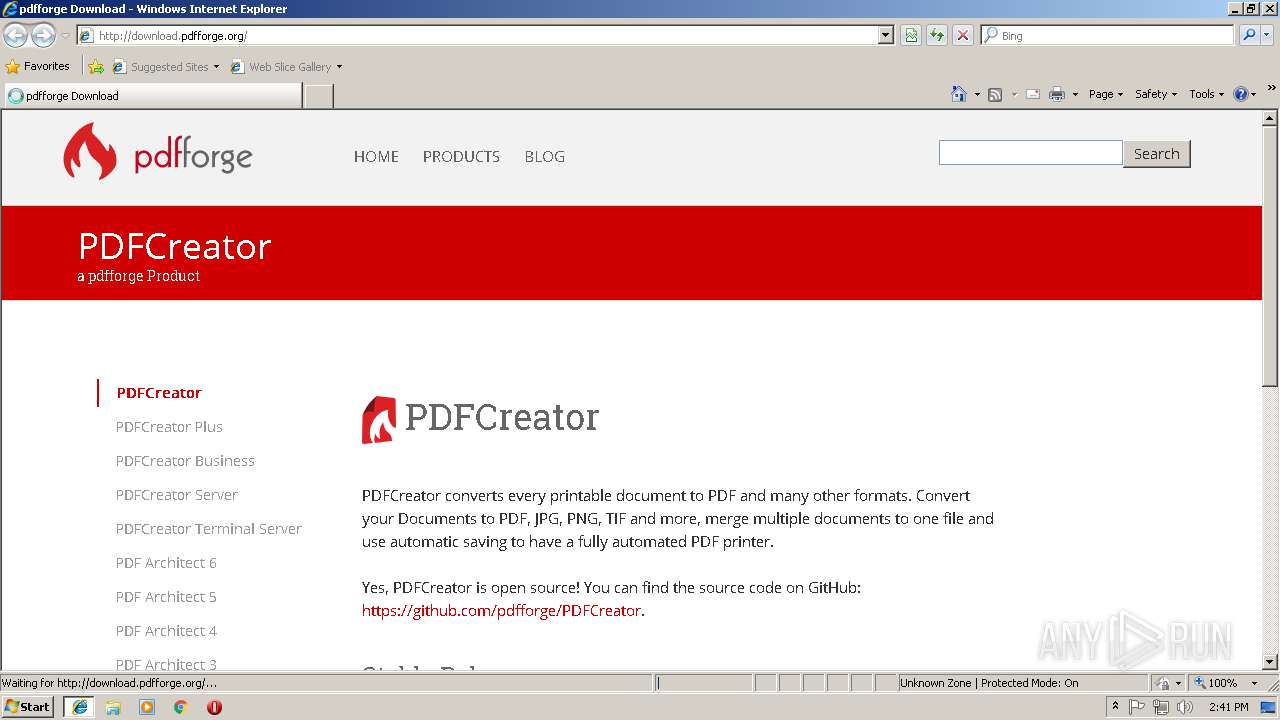1280x720 pixels.
Task: Select PDFCreator Business in sidebar
Action: (185, 461)
